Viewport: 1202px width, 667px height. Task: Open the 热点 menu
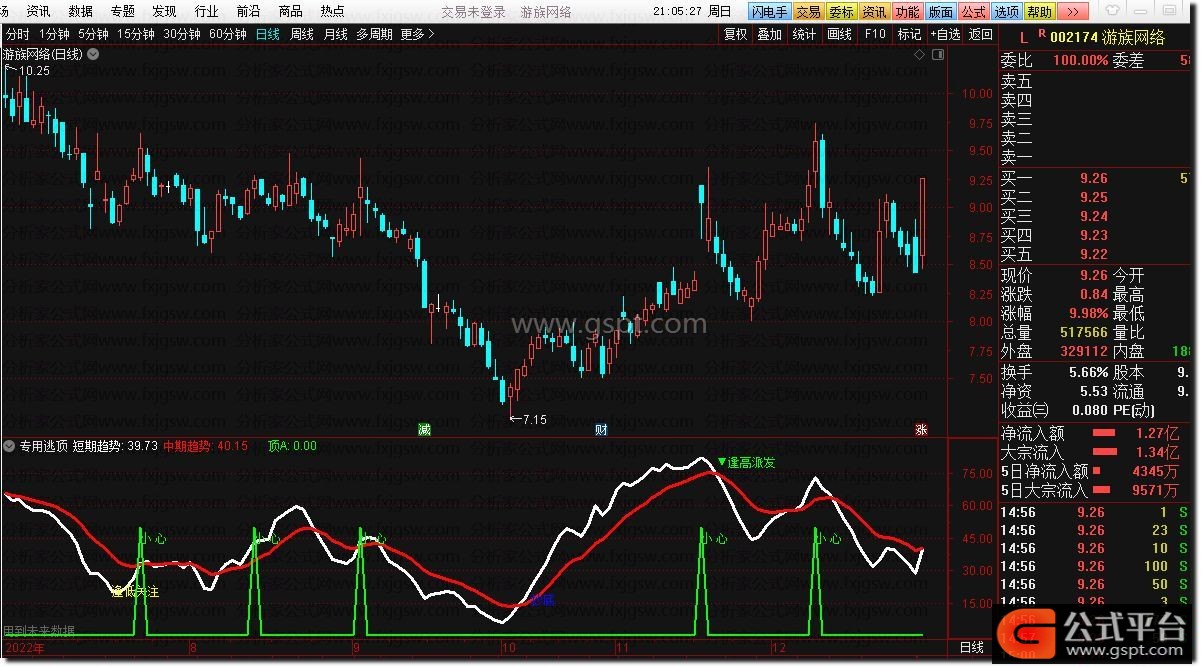[x=332, y=12]
